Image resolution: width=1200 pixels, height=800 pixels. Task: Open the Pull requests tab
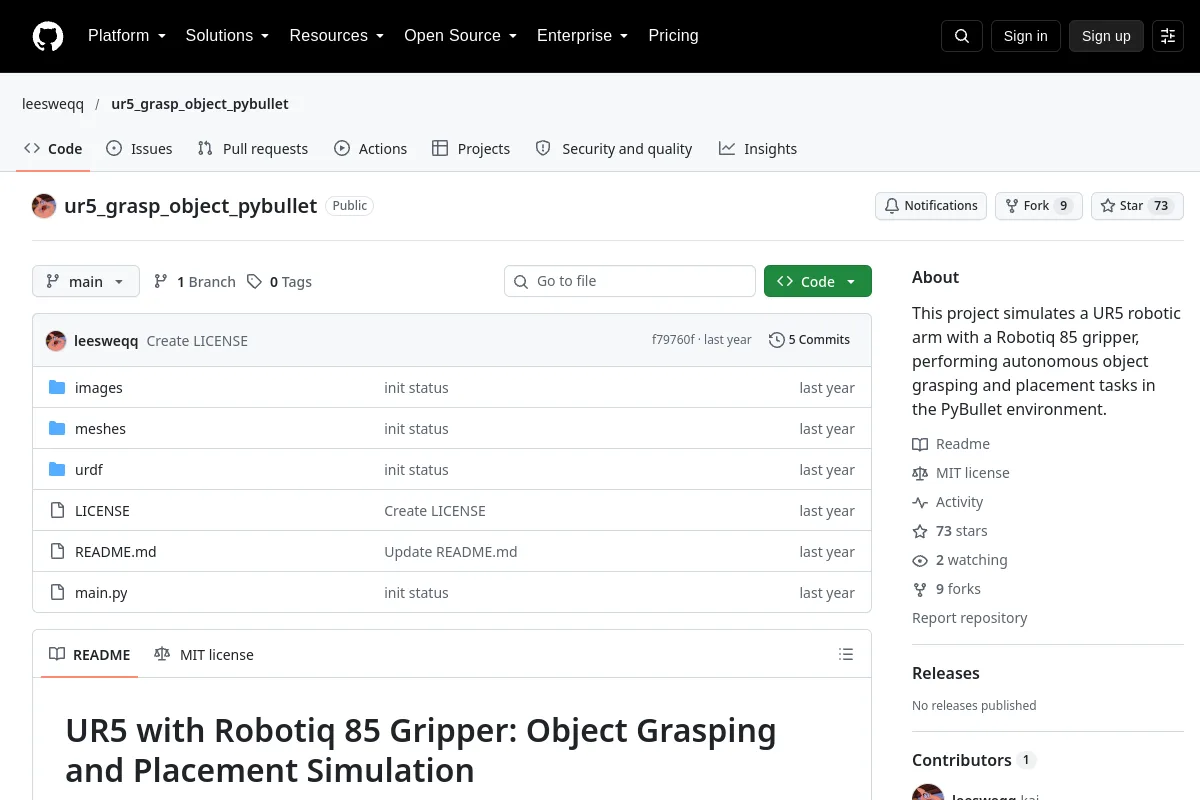(253, 149)
